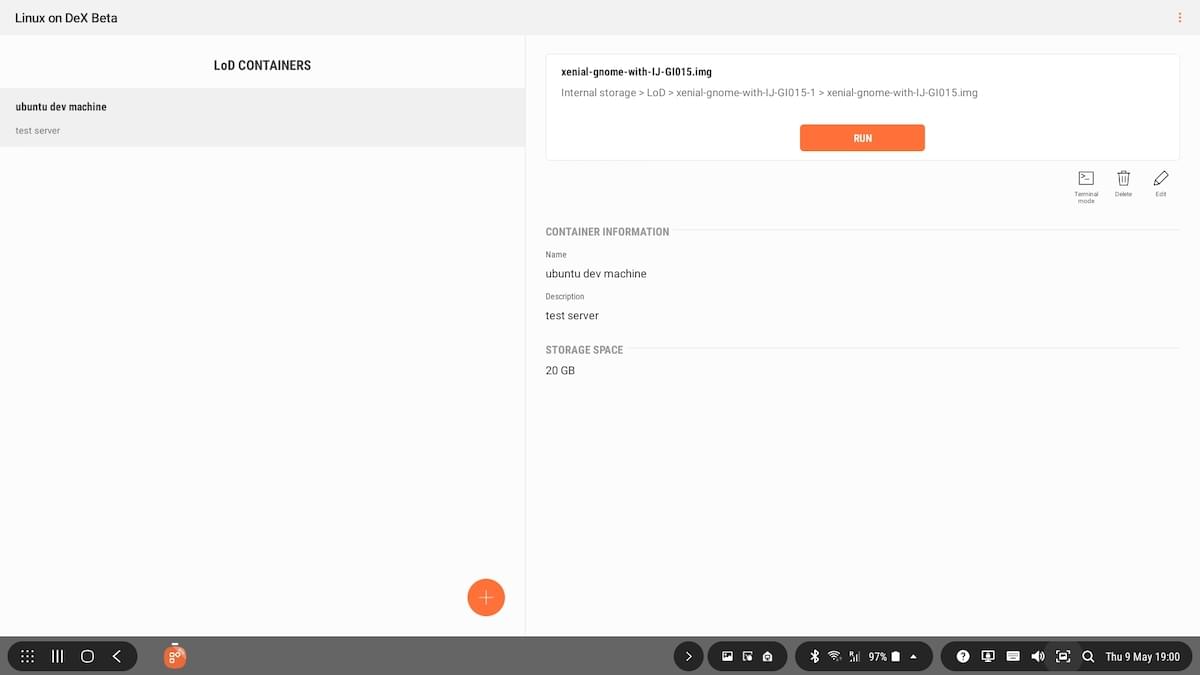1200x675 pixels.
Task: Click the description value test server
Action: (x=572, y=315)
